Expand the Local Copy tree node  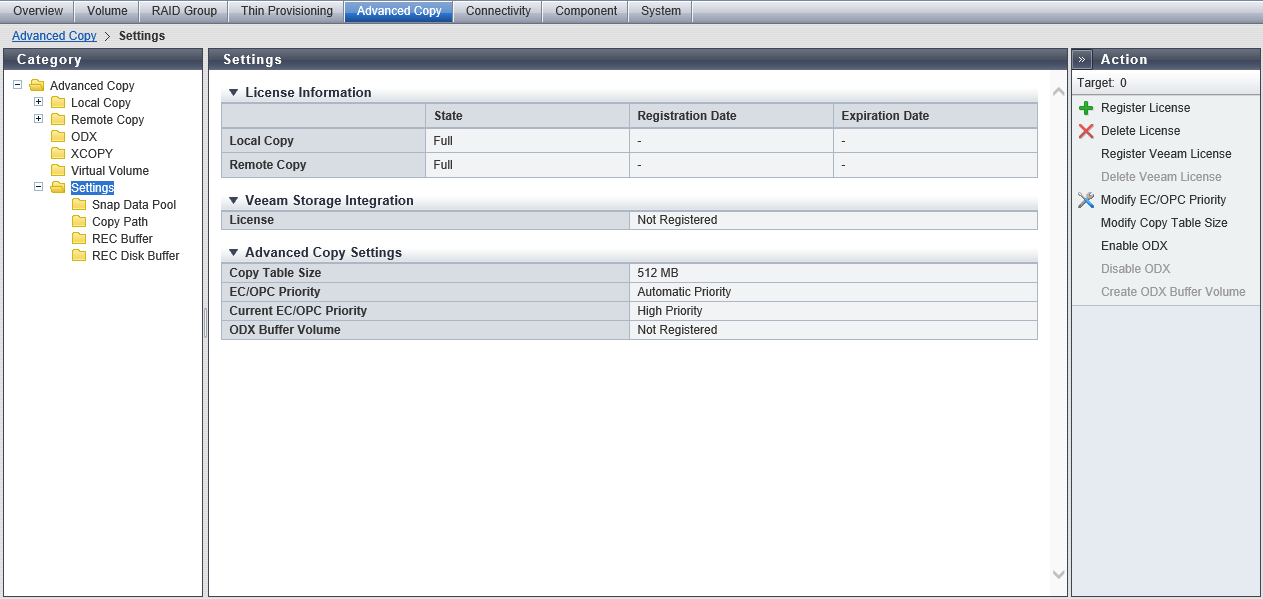38,102
